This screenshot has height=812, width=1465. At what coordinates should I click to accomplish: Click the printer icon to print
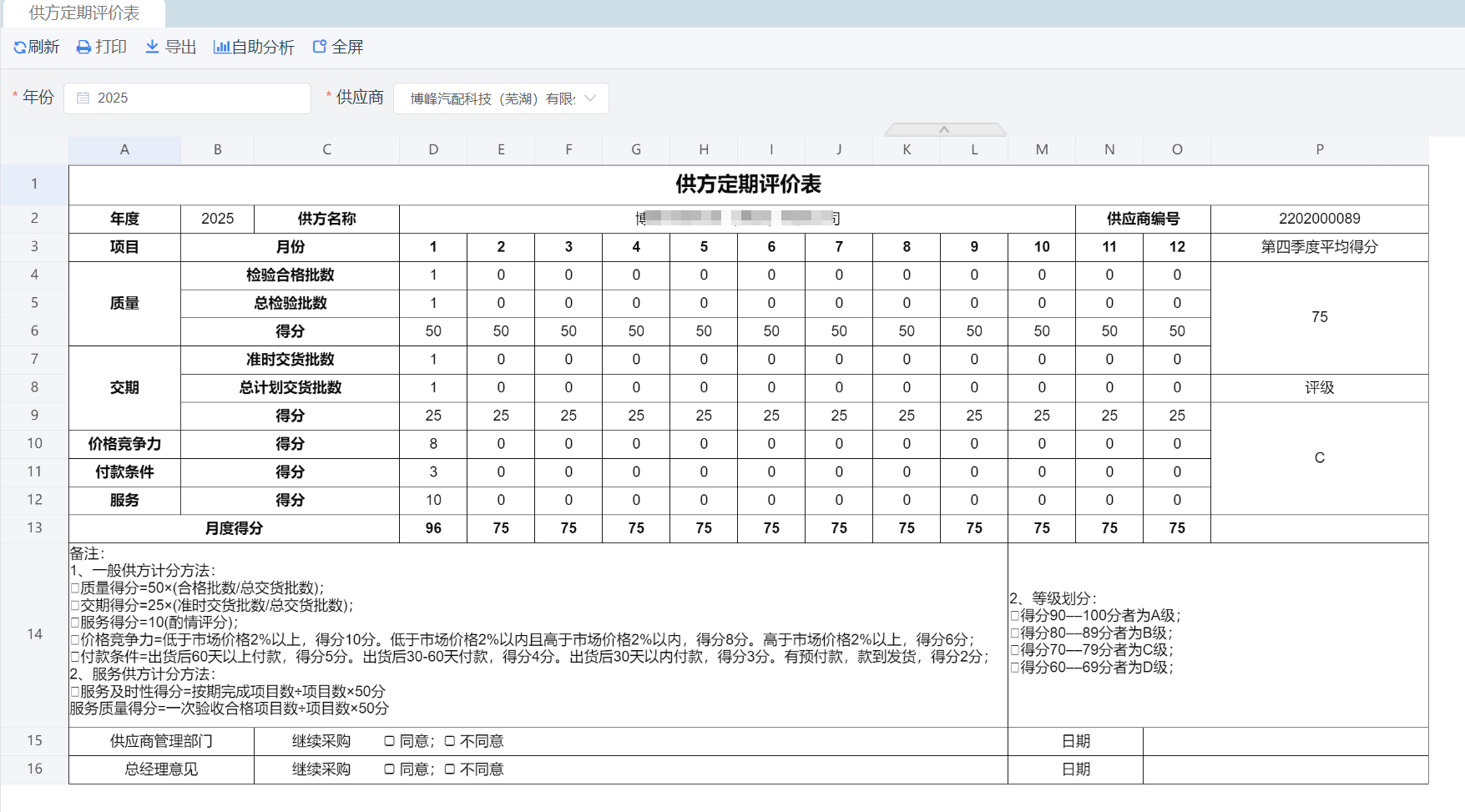83,48
